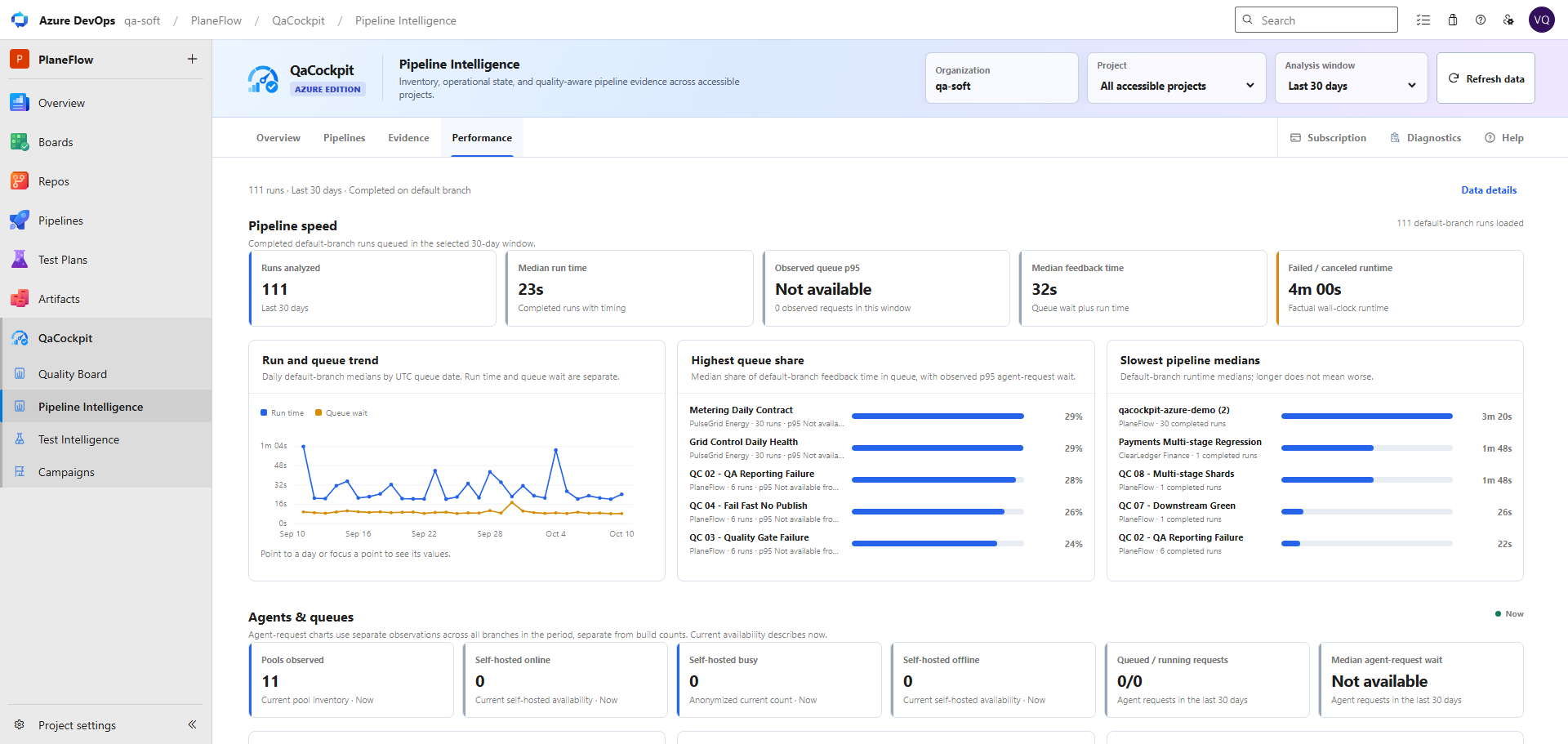The image size is (1568, 744).
Task: Open the Data details link
Action: [x=1489, y=190]
